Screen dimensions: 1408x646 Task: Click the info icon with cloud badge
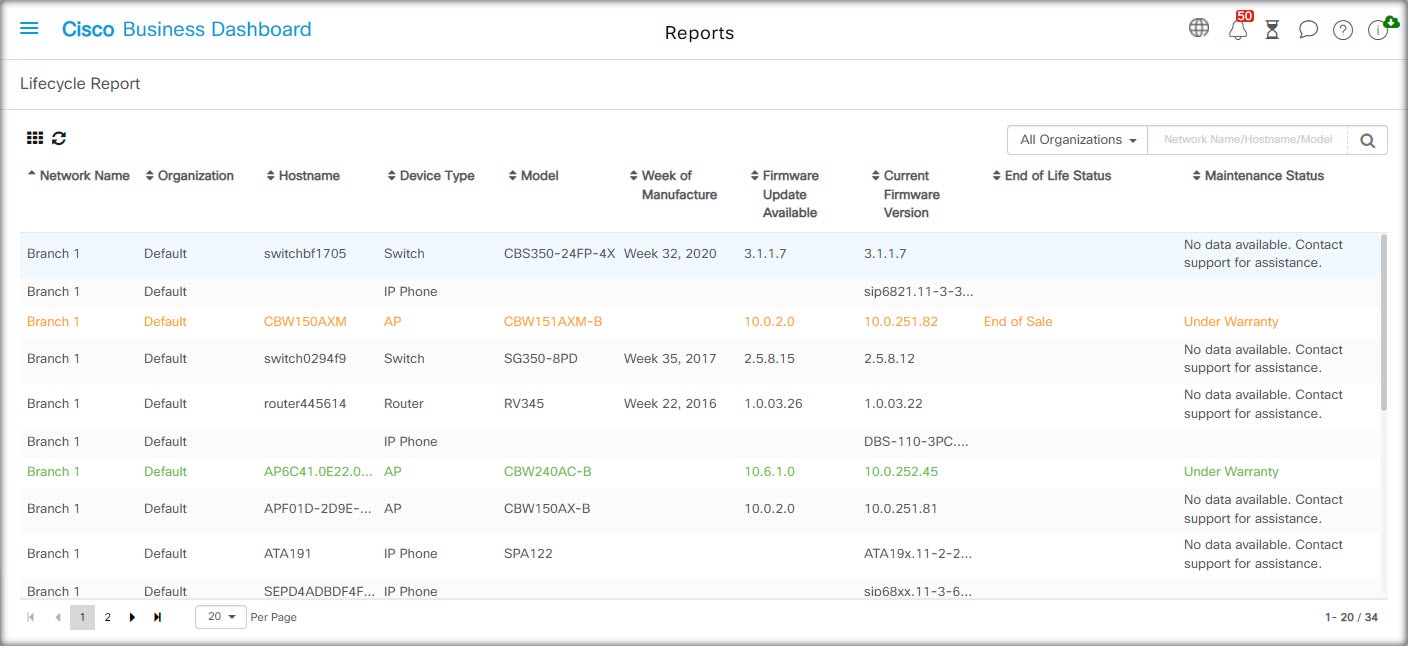1378,30
